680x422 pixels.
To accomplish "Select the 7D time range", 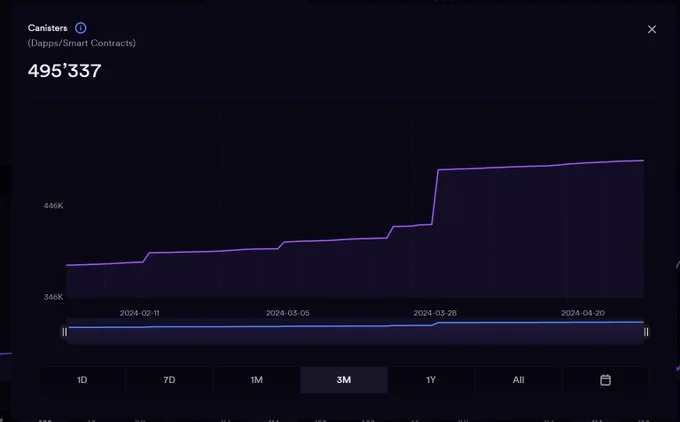I will [x=169, y=380].
